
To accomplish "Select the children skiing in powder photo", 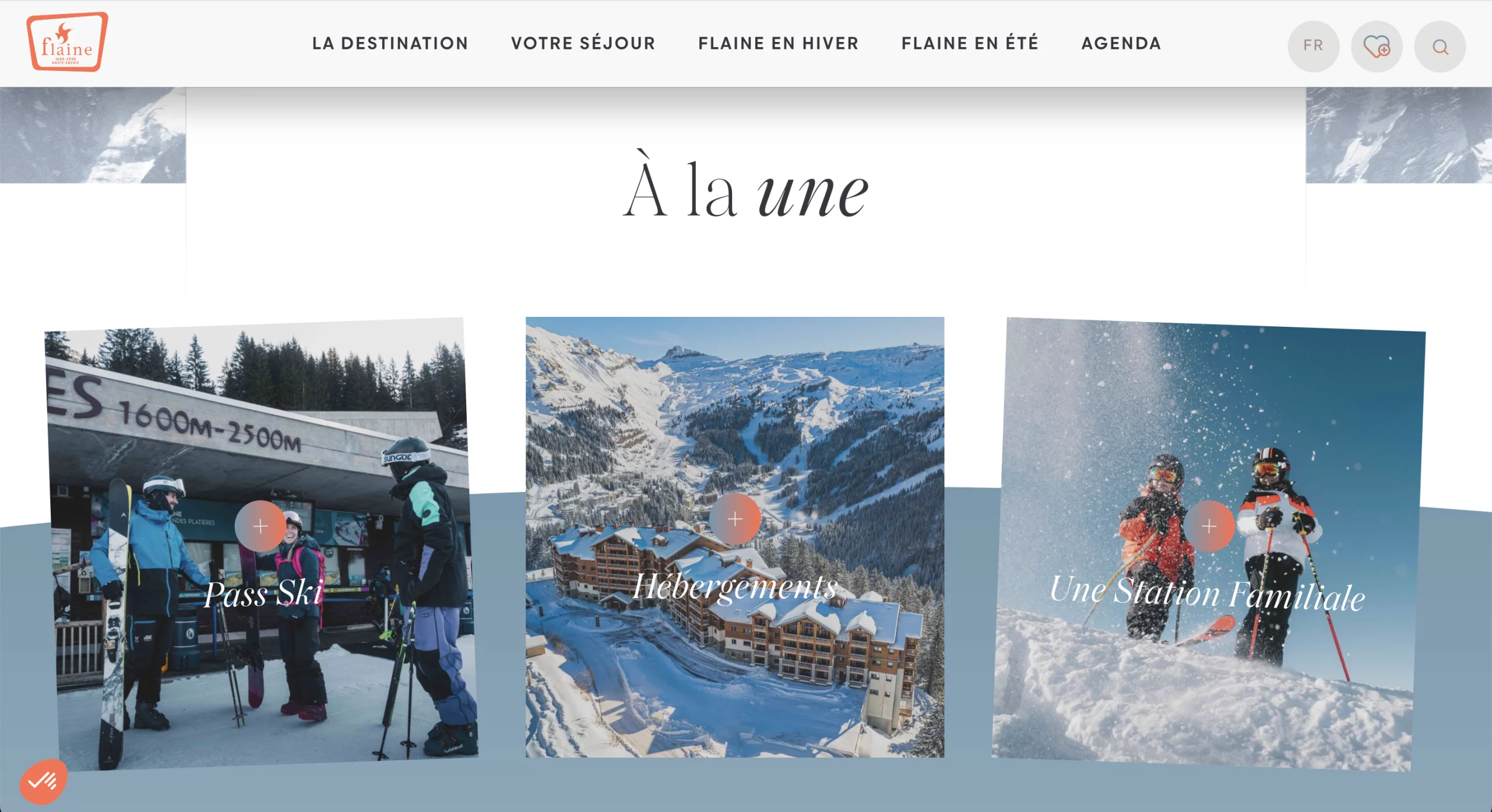I will [x=1209, y=544].
